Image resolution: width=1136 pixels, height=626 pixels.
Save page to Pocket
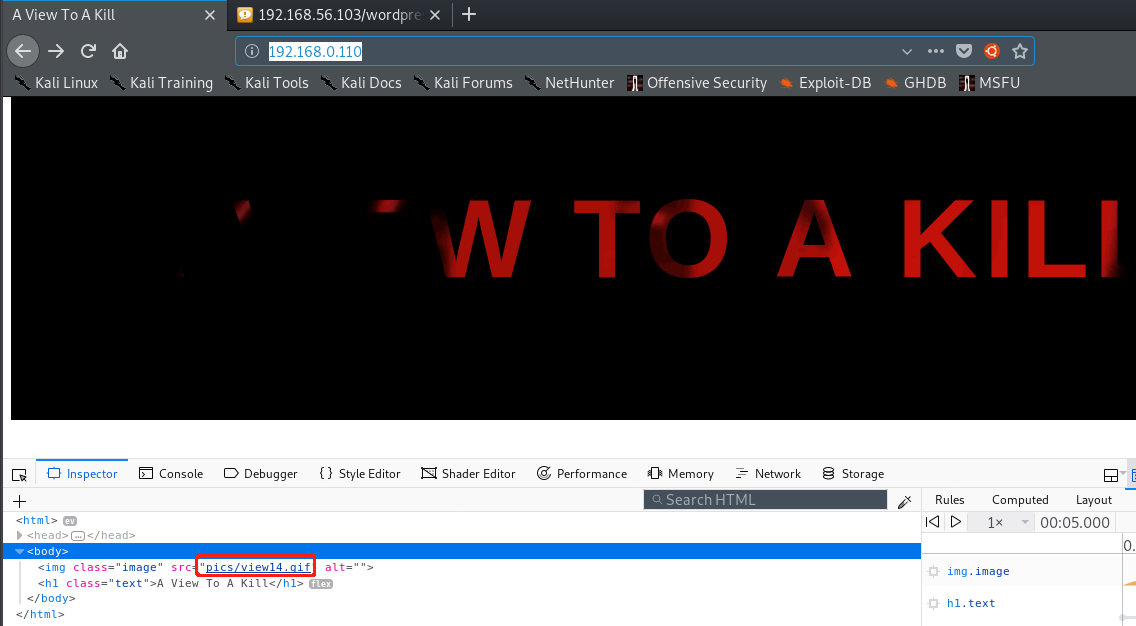tap(964, 51)
